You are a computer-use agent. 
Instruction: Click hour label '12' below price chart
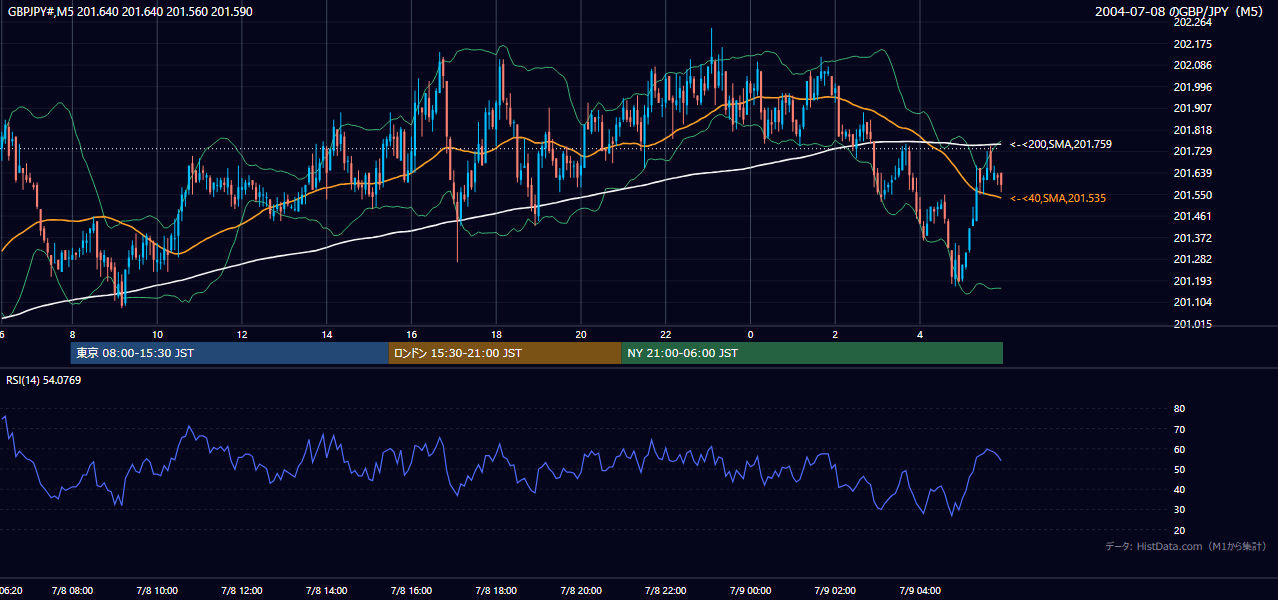tap(242, 334)
